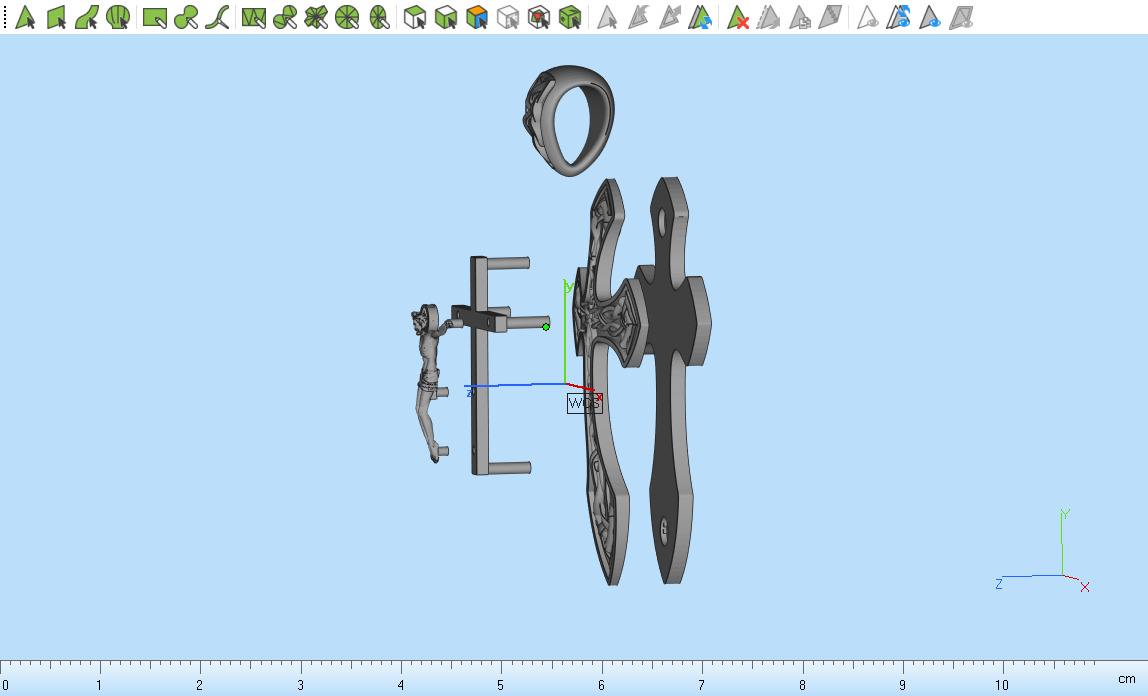Click the cube with green front face

[x=446, y=17]
